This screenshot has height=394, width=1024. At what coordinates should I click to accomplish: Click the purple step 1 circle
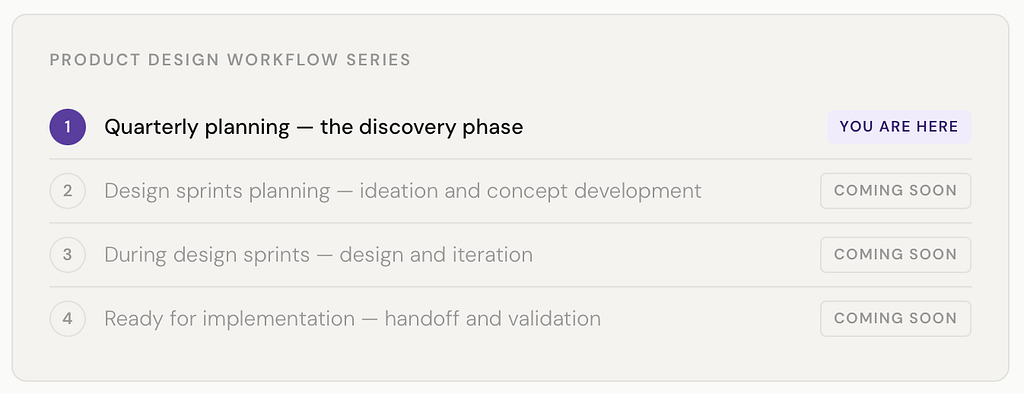click(x=67, y=127)
